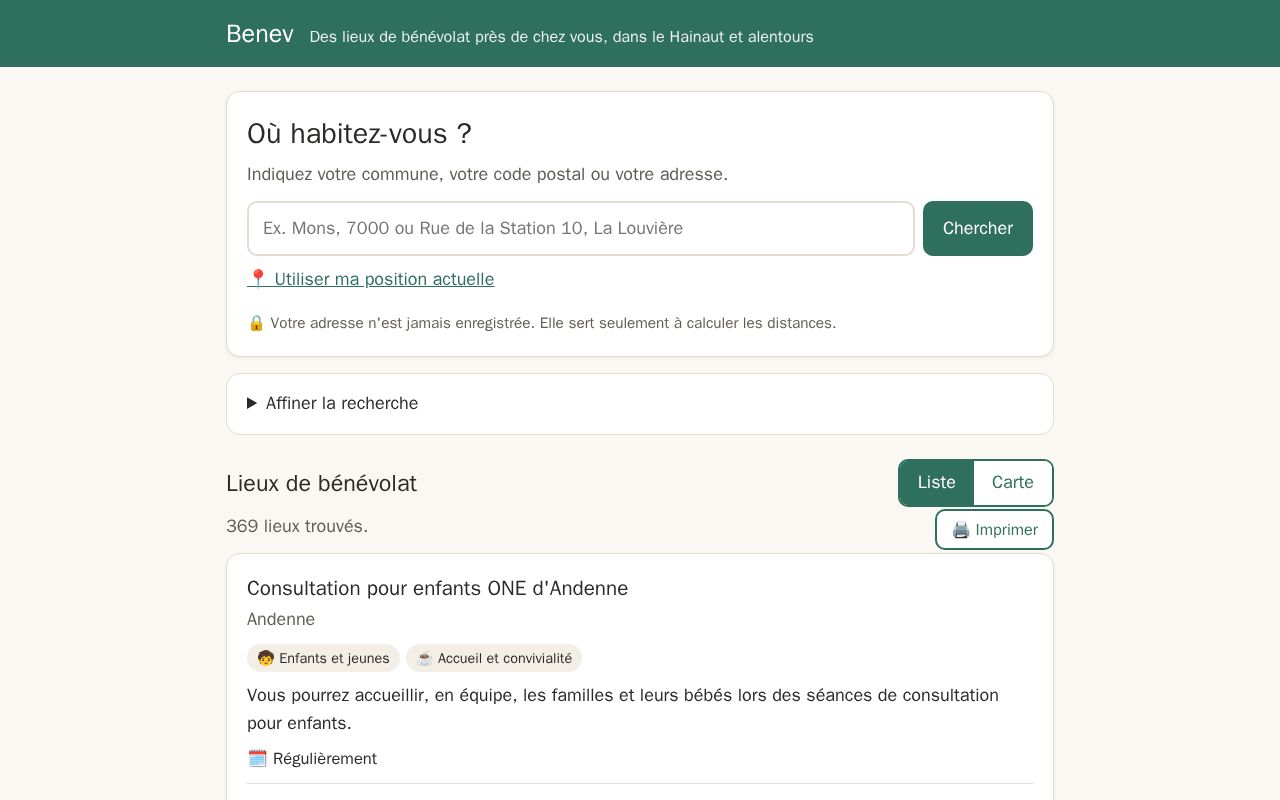Click the printer icon in Imprimer
1280x800 pixels.
961,530
